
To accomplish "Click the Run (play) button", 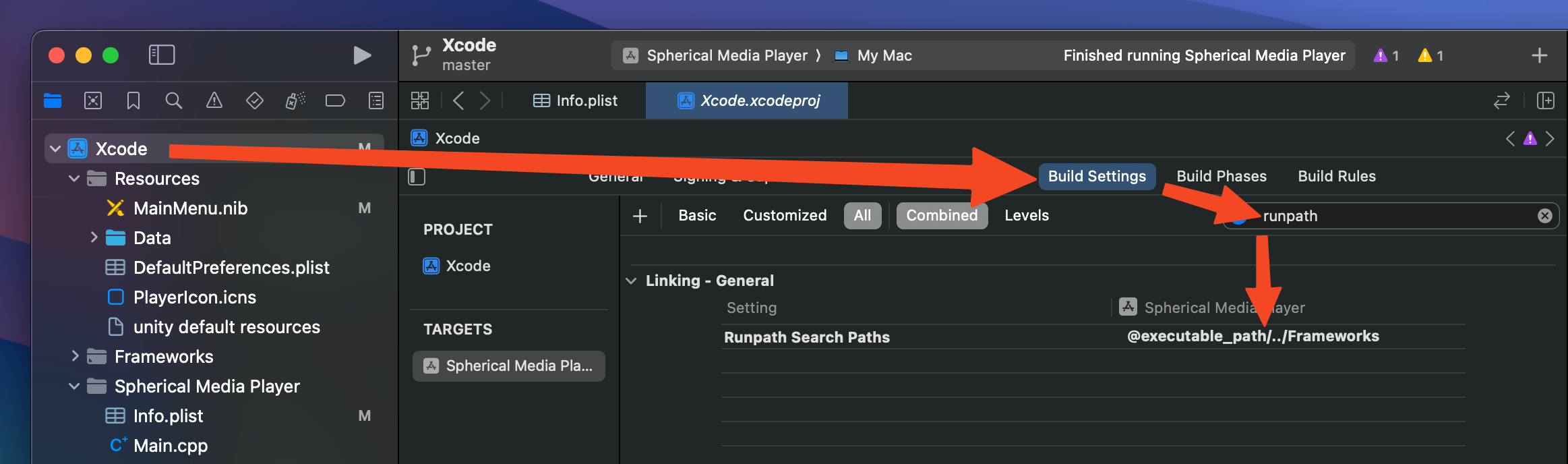I will click(x=362, y=55).
